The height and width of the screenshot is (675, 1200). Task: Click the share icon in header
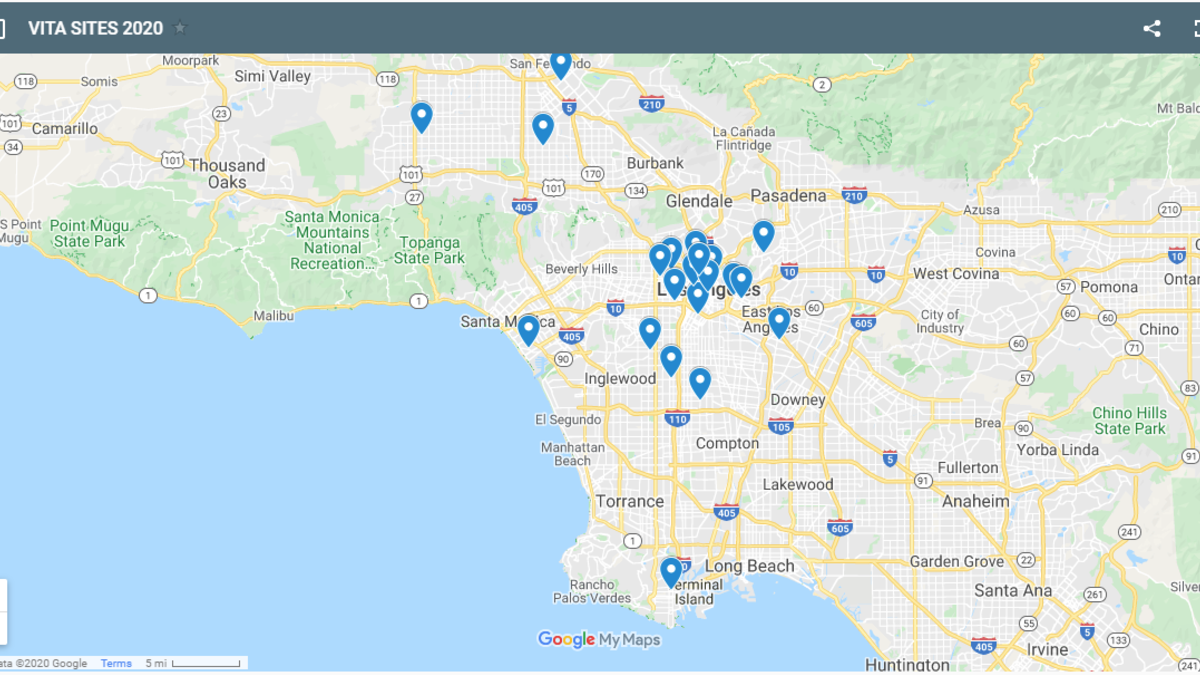coord(1152,29)
